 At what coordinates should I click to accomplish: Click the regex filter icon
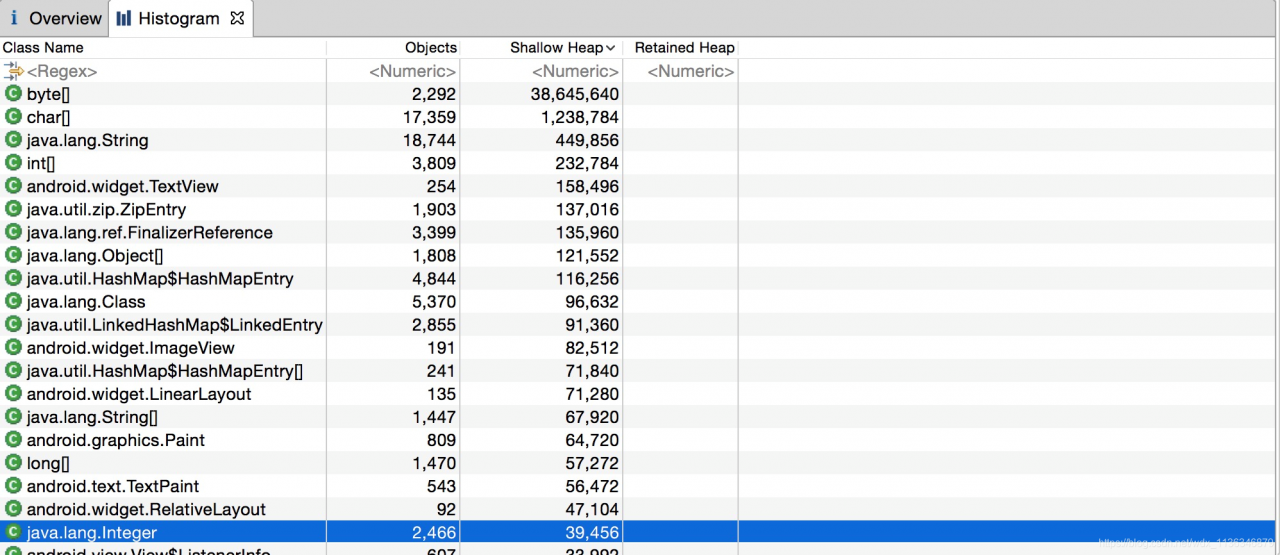(x=13, y=71)
